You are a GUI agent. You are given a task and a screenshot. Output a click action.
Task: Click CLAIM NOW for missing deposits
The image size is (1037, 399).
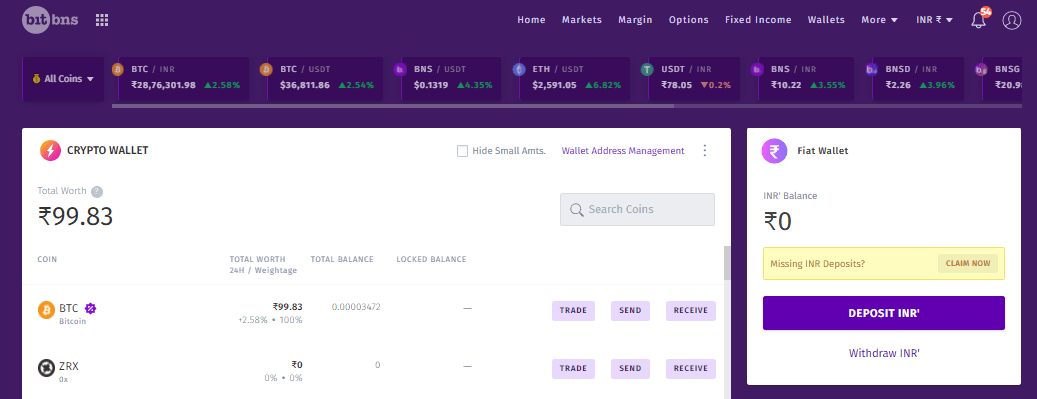[x=968, y=263]
